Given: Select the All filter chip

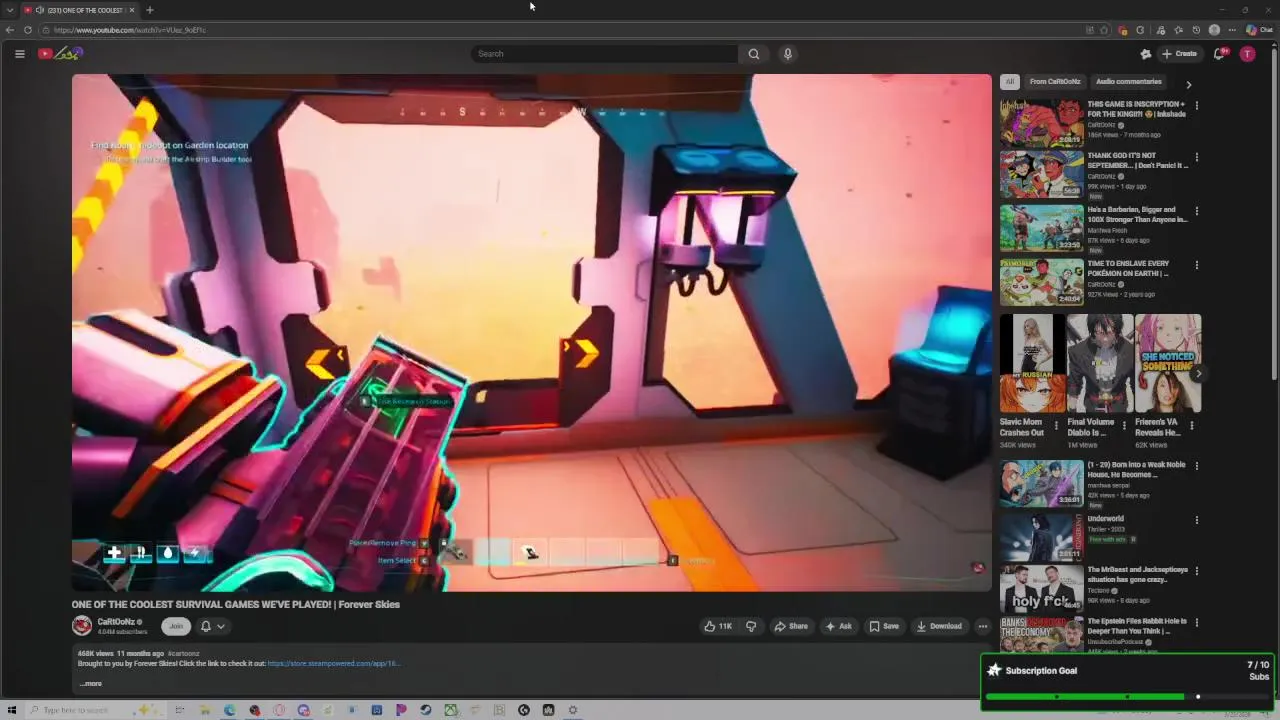Looking at the screenshot, I should pos(1010,82).
